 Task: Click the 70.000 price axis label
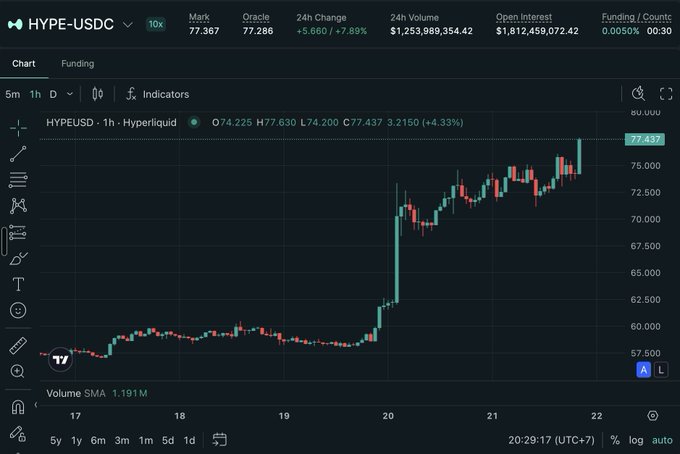645,219
